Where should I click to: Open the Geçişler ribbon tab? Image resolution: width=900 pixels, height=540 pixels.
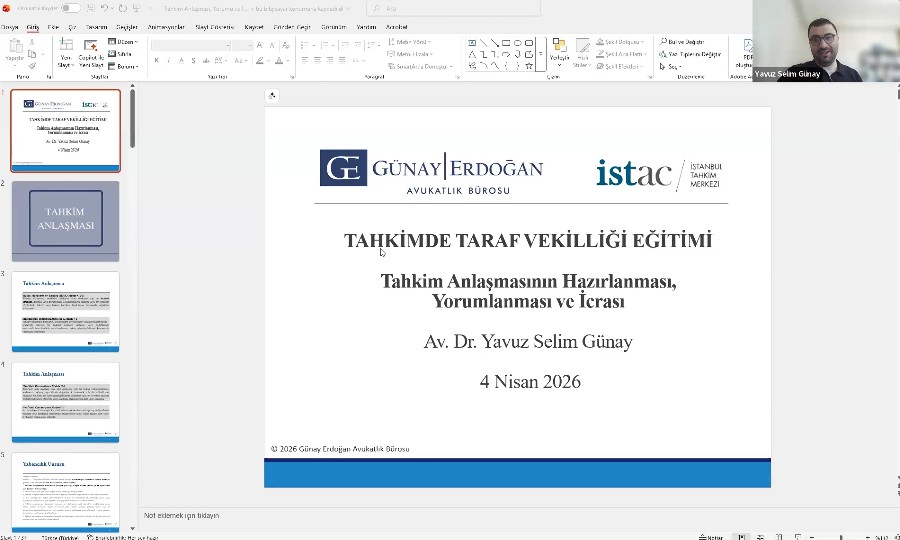[x=127, y=27]
